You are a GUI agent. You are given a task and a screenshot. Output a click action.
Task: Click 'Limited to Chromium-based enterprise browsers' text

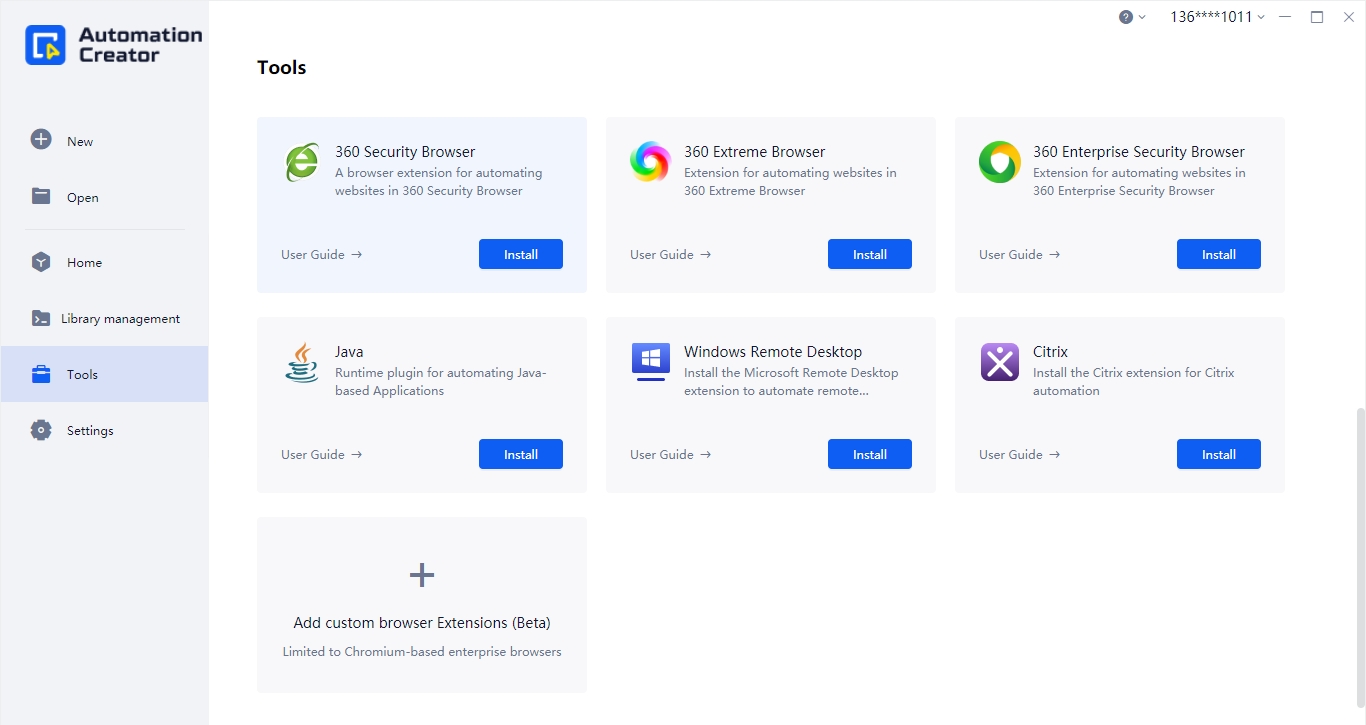[422, 652]
